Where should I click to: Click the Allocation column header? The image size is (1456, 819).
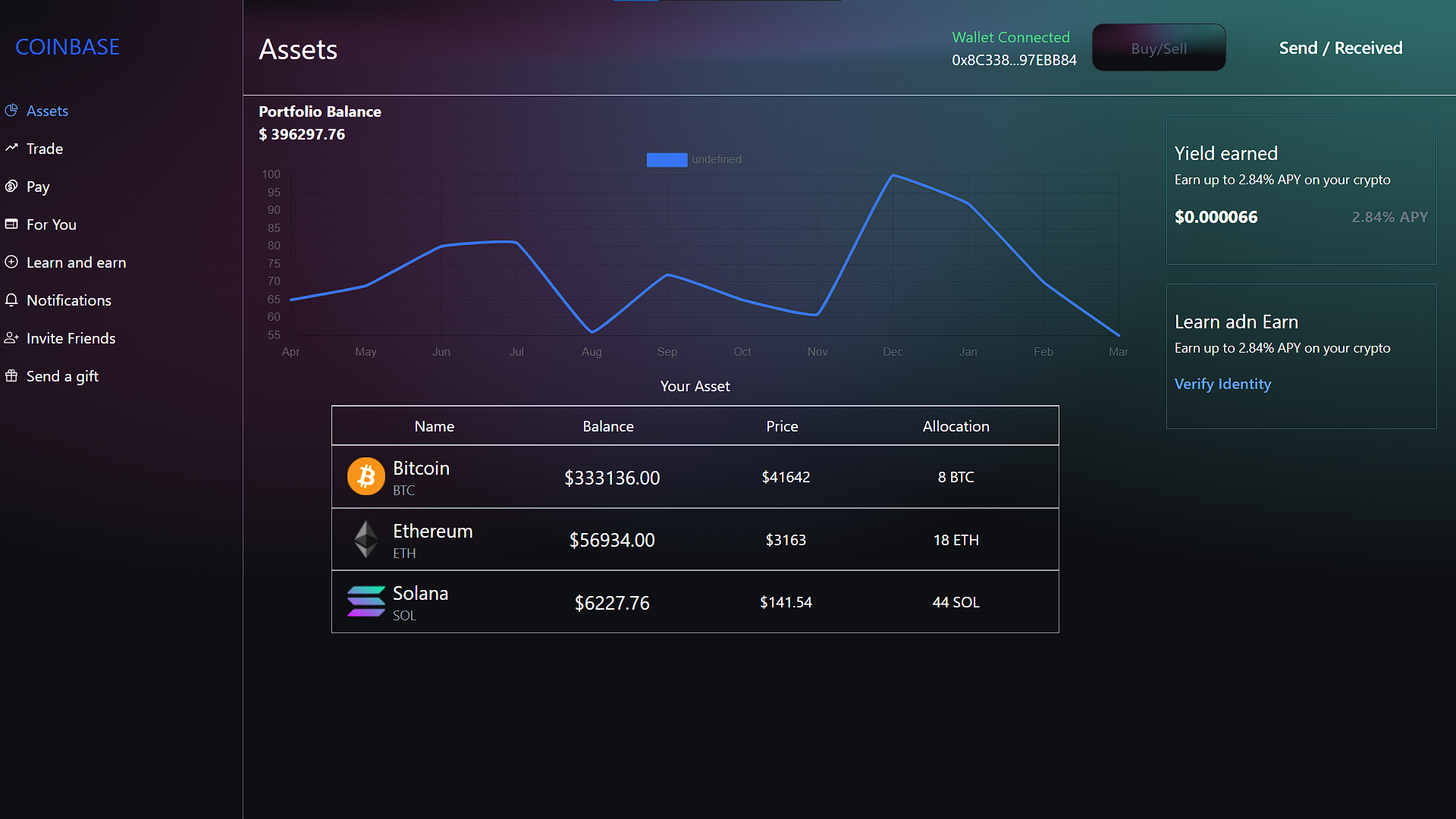click(955, 426)
